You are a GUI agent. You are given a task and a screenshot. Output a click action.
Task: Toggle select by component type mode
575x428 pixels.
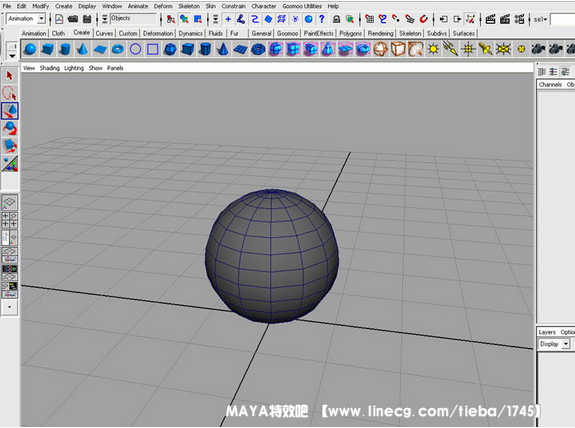coord(198,19)
